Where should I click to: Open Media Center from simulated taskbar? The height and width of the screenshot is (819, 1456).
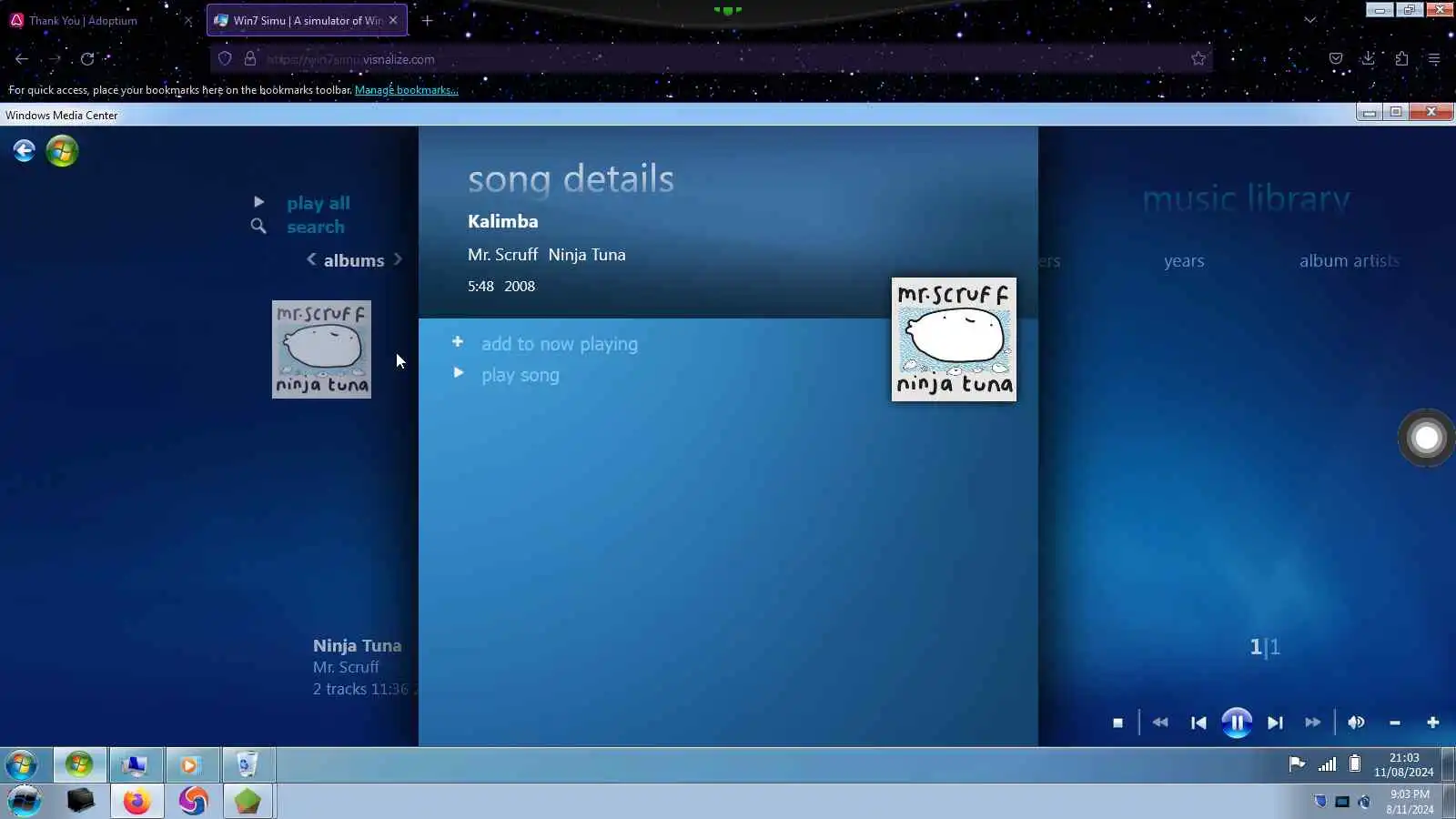[80, 764]
